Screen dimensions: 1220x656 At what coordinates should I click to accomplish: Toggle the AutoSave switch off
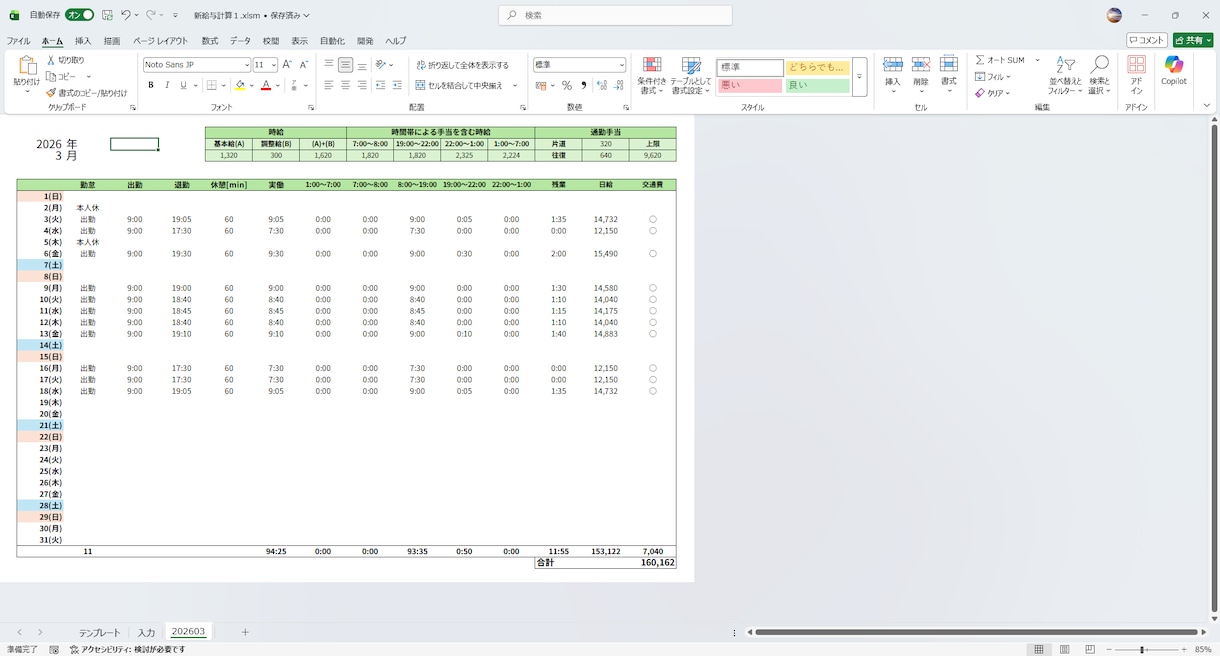pos(80,15)
